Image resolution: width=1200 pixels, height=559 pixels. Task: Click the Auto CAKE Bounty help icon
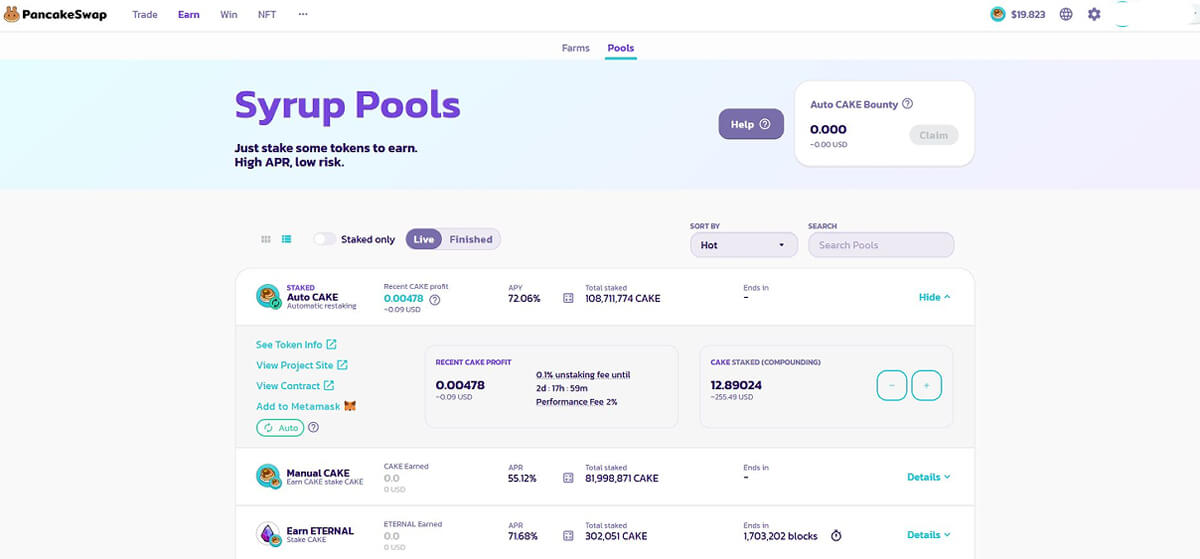tap(907, 104)
